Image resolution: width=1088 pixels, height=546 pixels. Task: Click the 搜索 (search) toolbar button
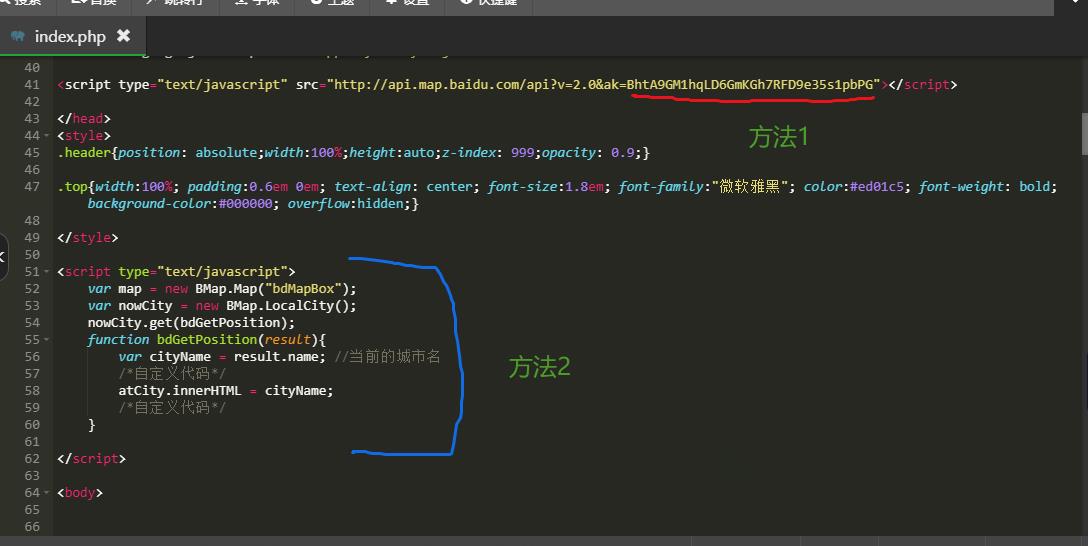pos(22,3)
